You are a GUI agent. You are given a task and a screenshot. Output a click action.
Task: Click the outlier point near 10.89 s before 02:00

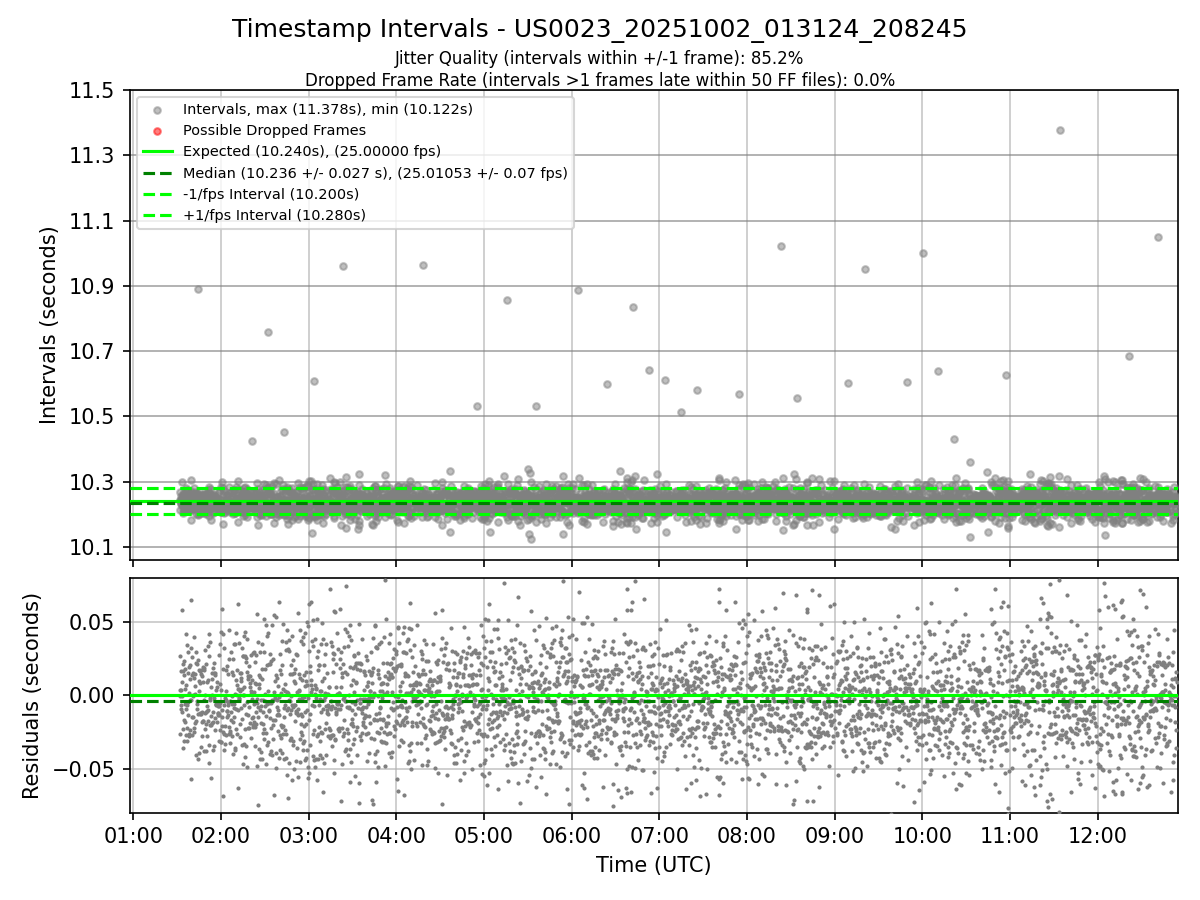198,289
